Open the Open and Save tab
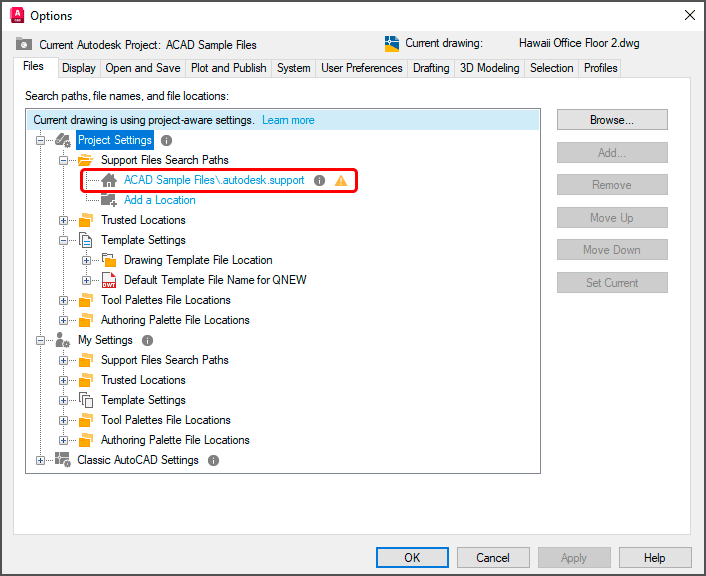The height and width of the screenshot is (576, 706). click(143, 68)
